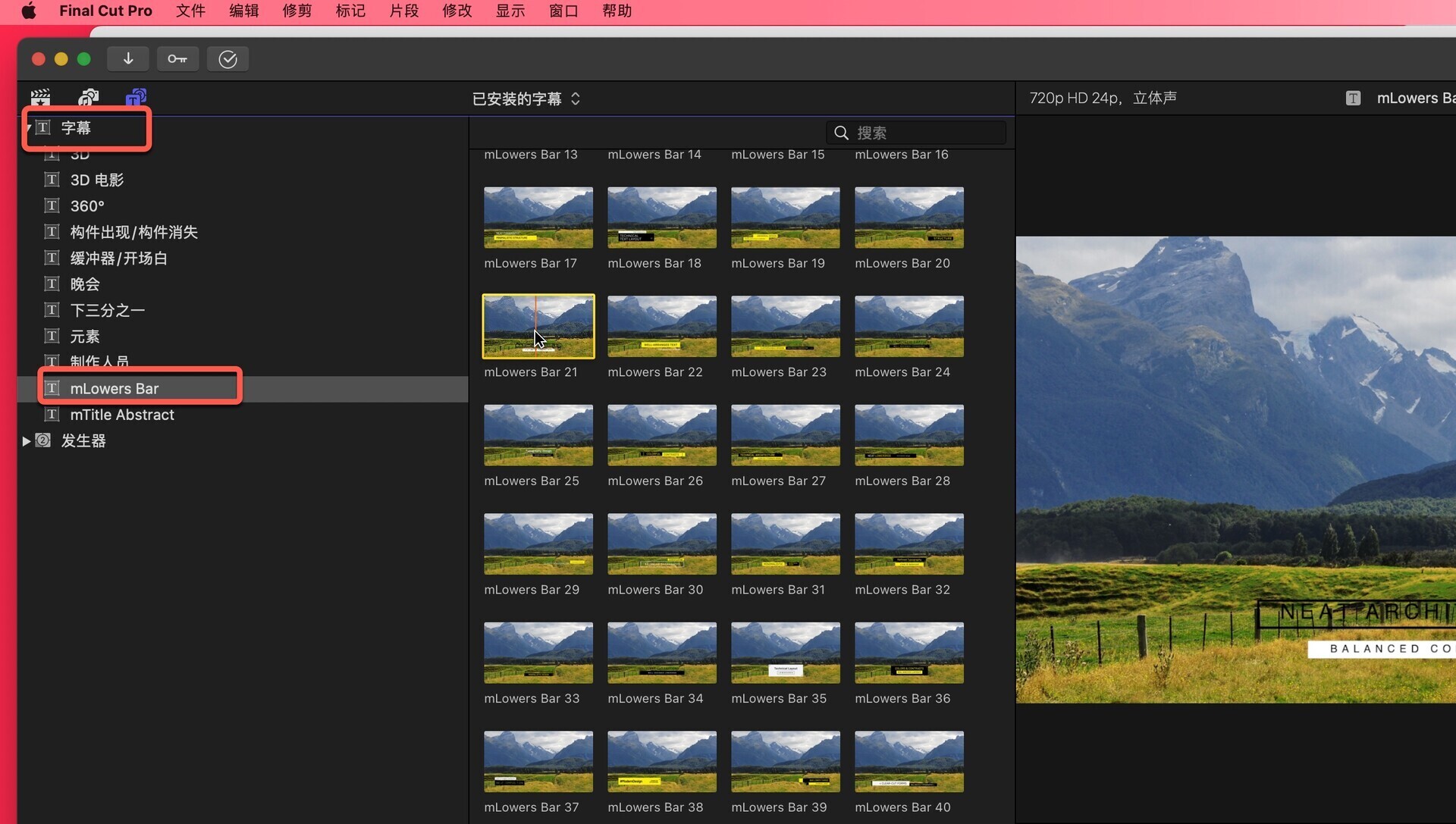The height and width of the screenshot is (824, 1456).
Task: Click the mountain preview in the viewer
Action: pyautogui.click(x=1236, y=469)
